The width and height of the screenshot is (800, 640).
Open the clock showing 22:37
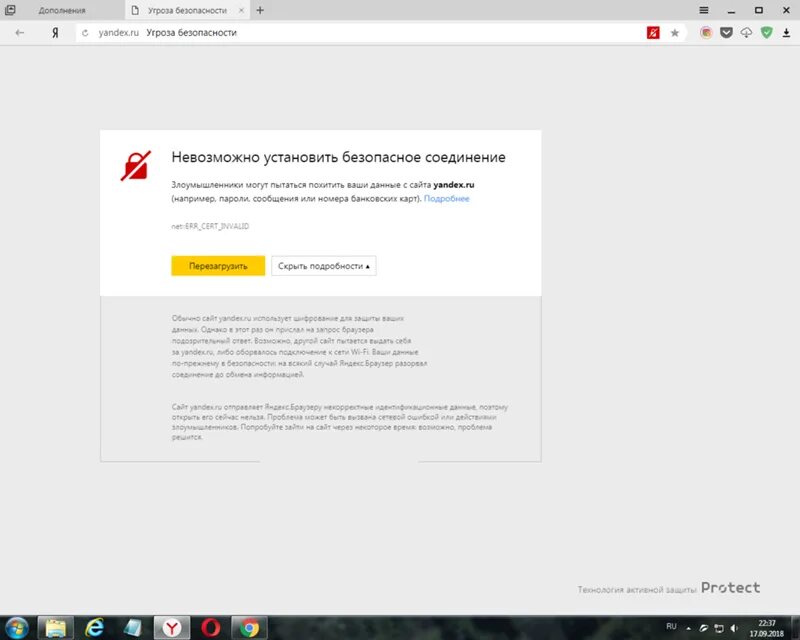coord(766,628)
